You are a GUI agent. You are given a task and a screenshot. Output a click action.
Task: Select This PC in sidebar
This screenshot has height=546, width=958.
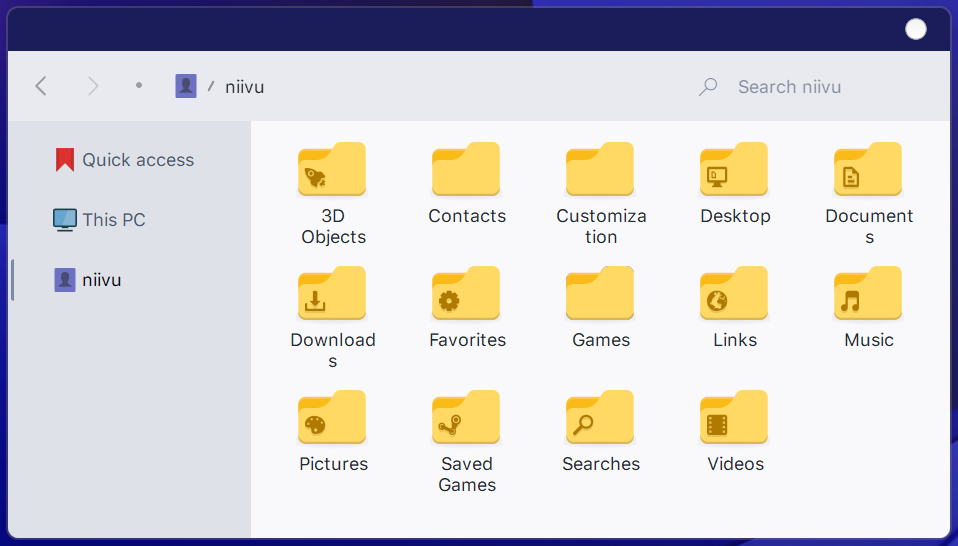(113, 220)
